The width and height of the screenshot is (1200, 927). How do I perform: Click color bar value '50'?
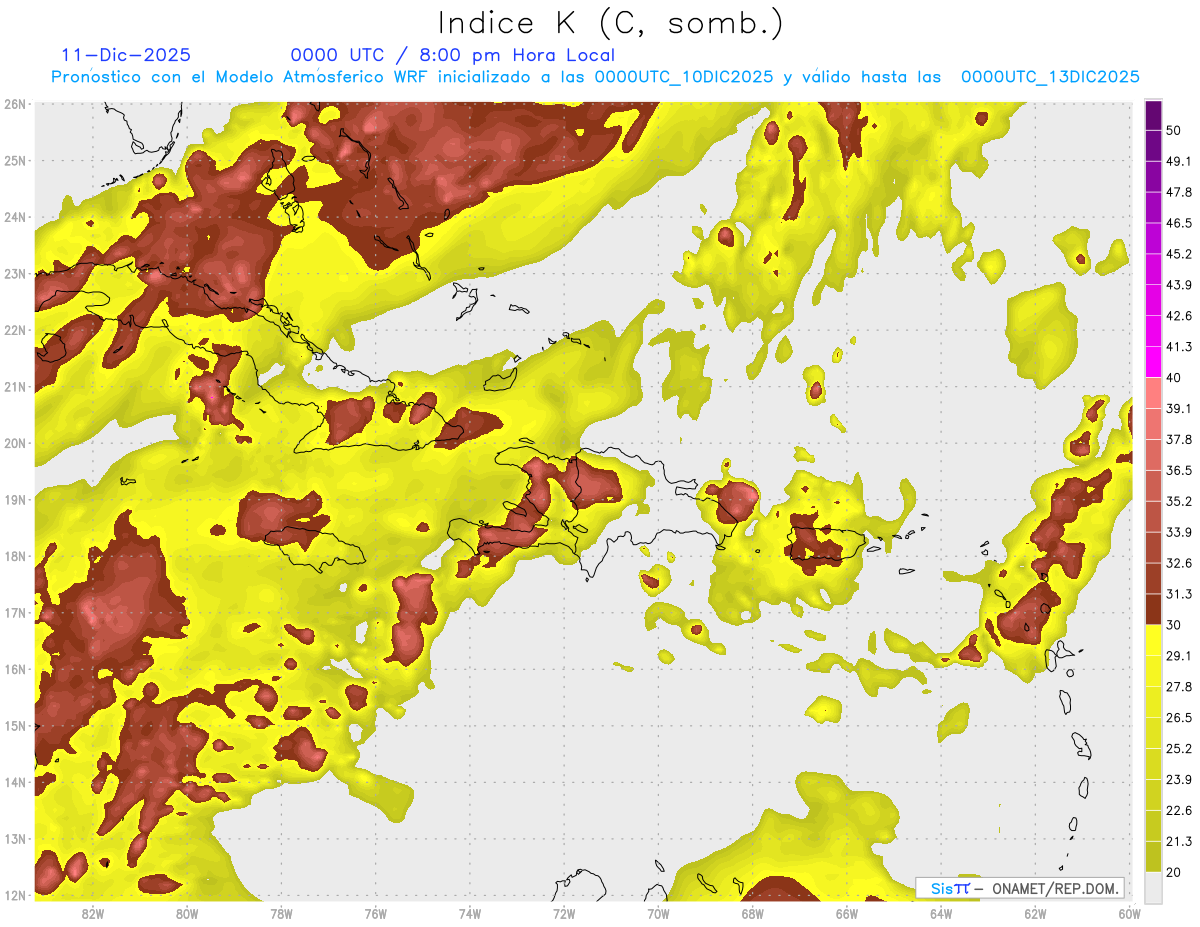click(x=1174, y=130)
